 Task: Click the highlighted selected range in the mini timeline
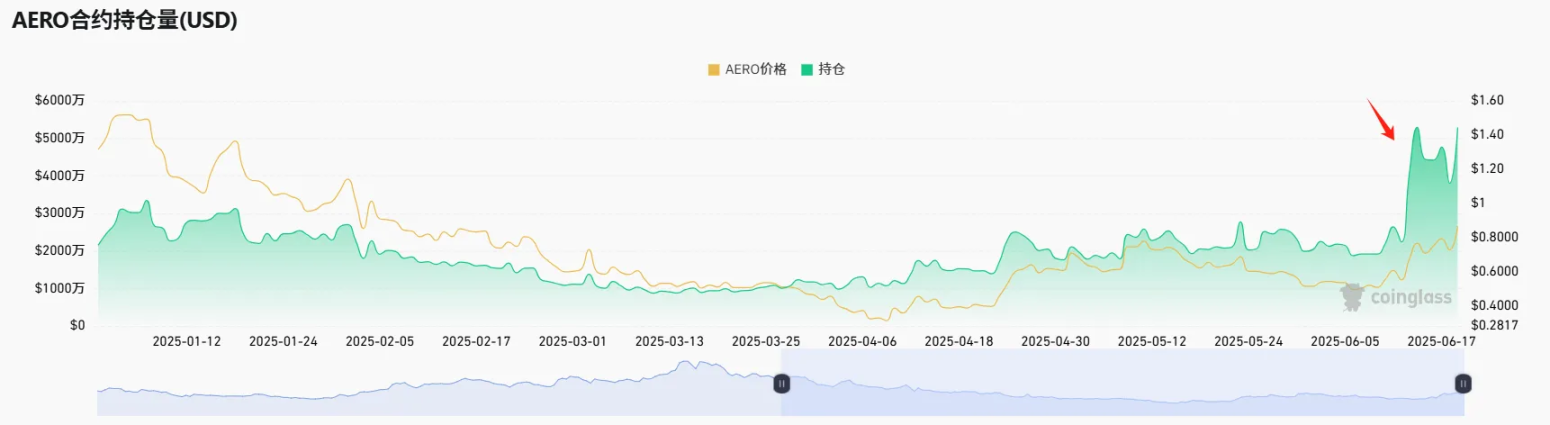click(1122, 383)
